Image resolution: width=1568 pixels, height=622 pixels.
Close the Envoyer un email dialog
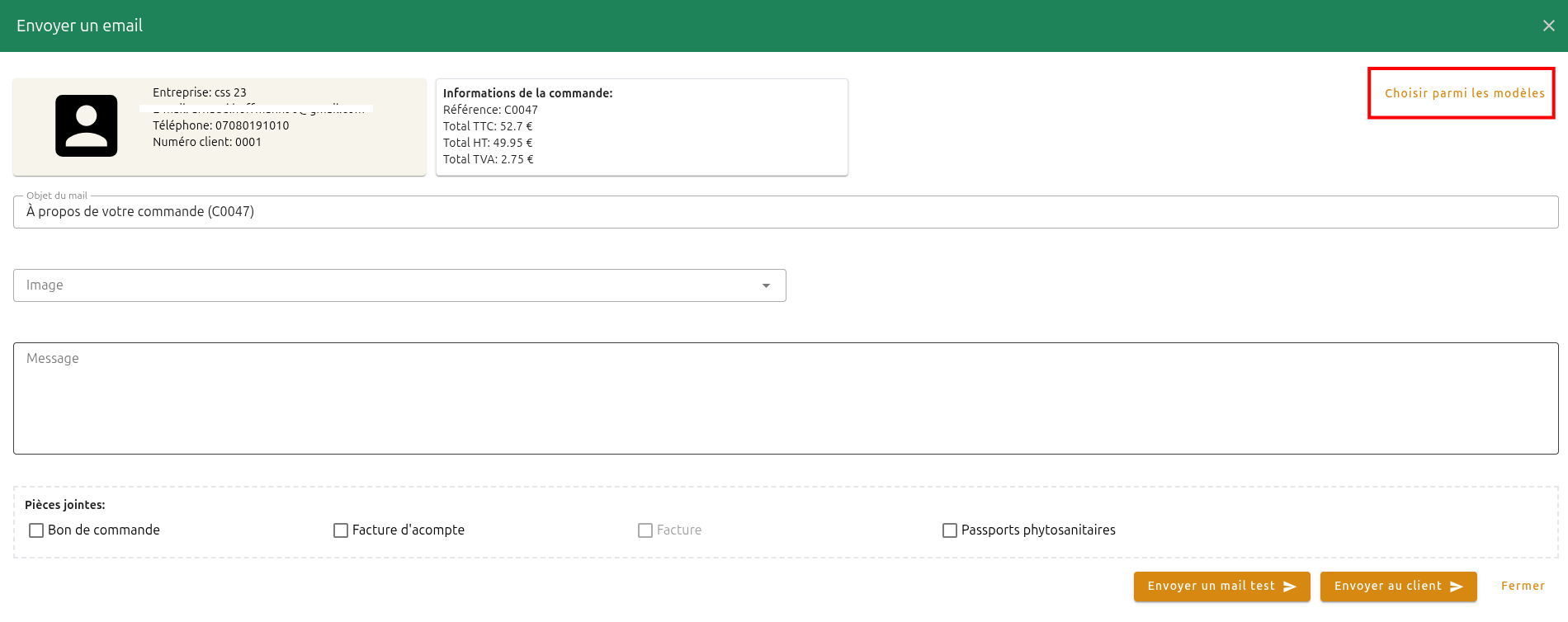coord(1548,26)
